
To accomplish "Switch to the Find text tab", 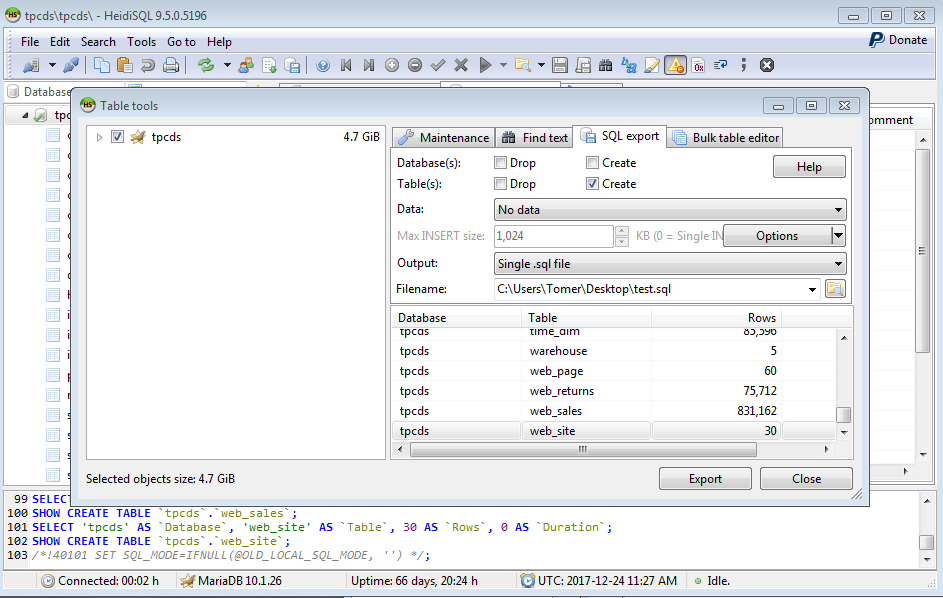I will [534, 138].
